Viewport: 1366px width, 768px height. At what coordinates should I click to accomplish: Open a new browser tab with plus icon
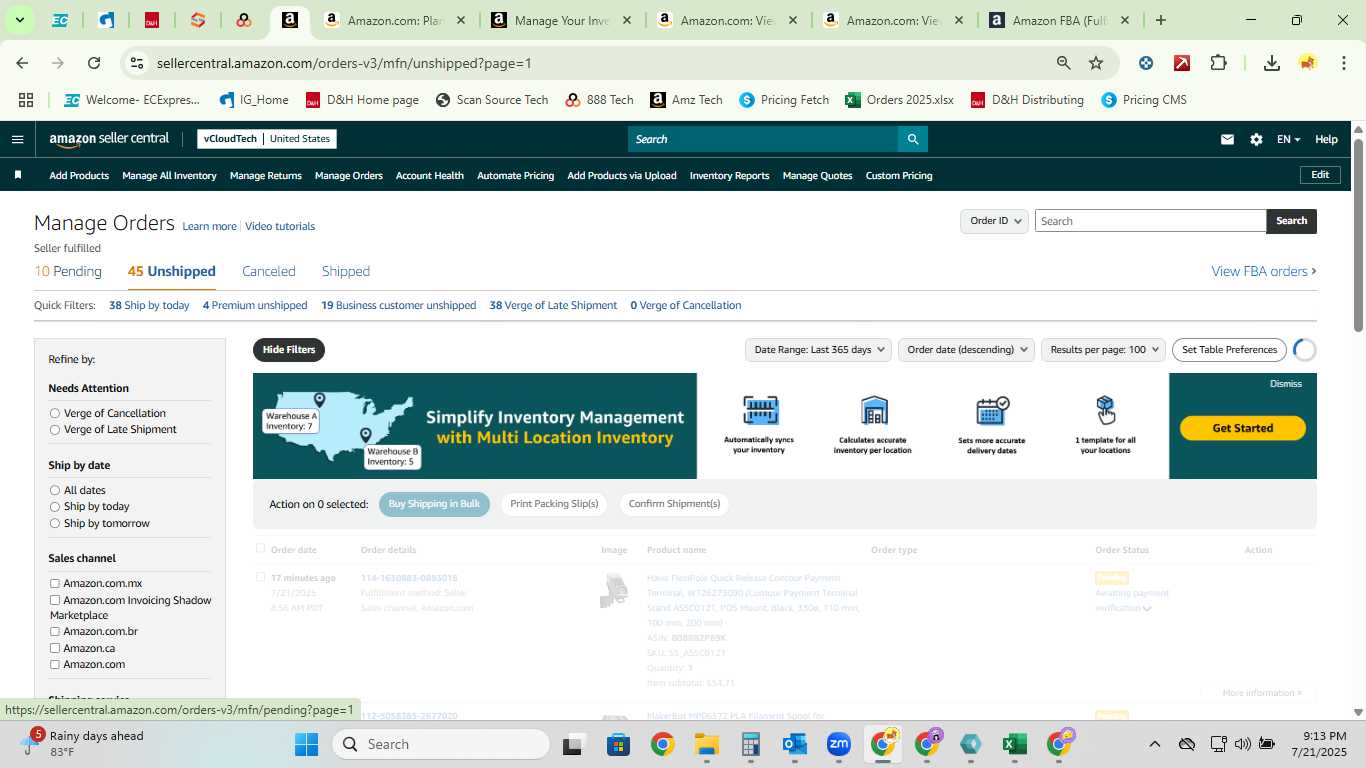point(1161,20)
